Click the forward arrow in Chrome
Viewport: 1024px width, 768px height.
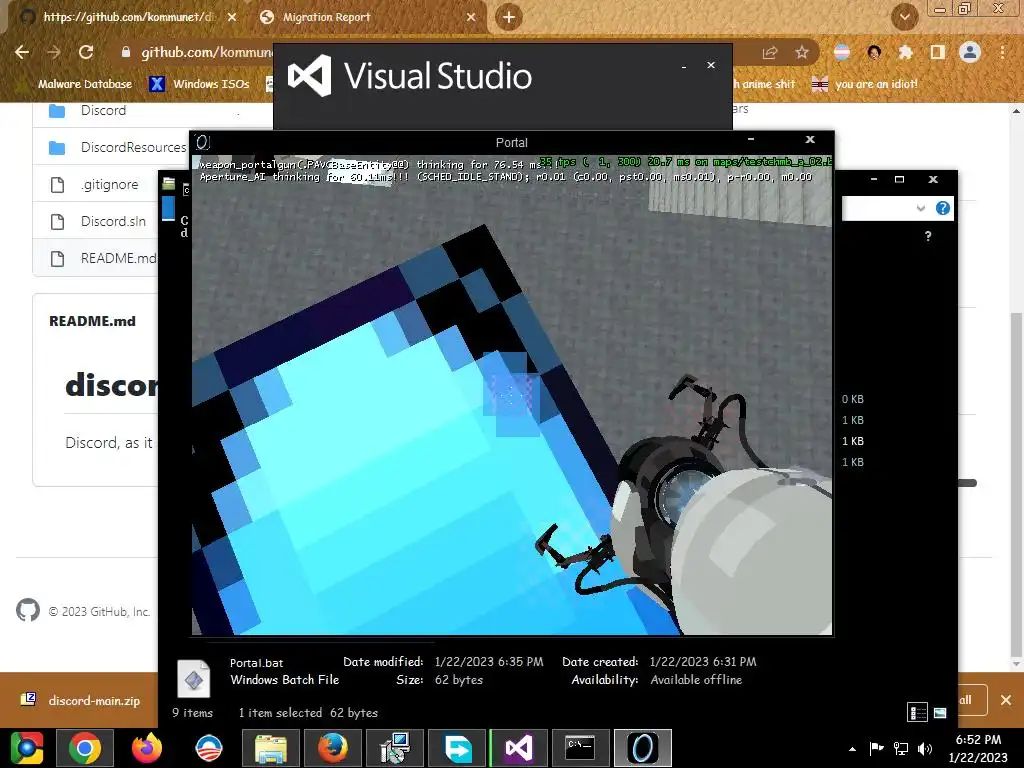[54, 52]
